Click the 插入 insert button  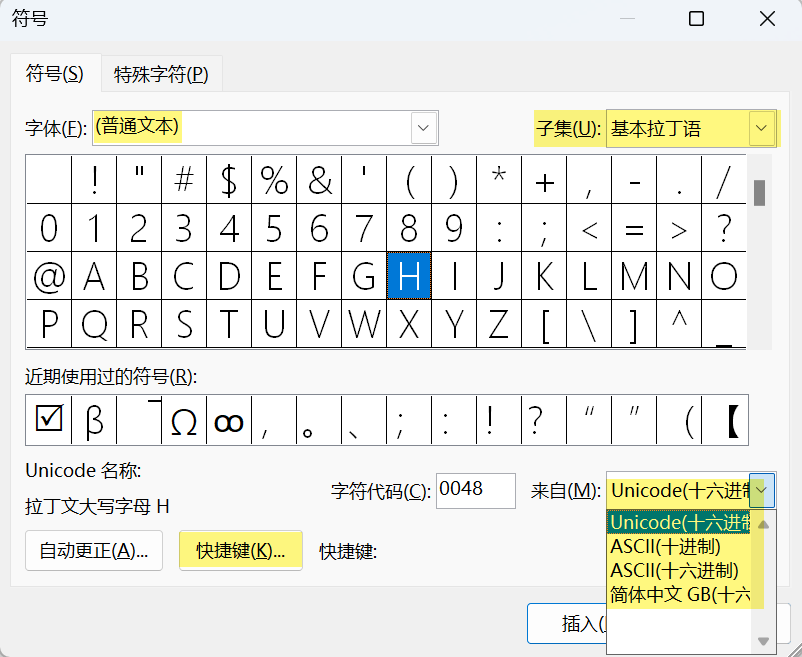pos(567,623)
